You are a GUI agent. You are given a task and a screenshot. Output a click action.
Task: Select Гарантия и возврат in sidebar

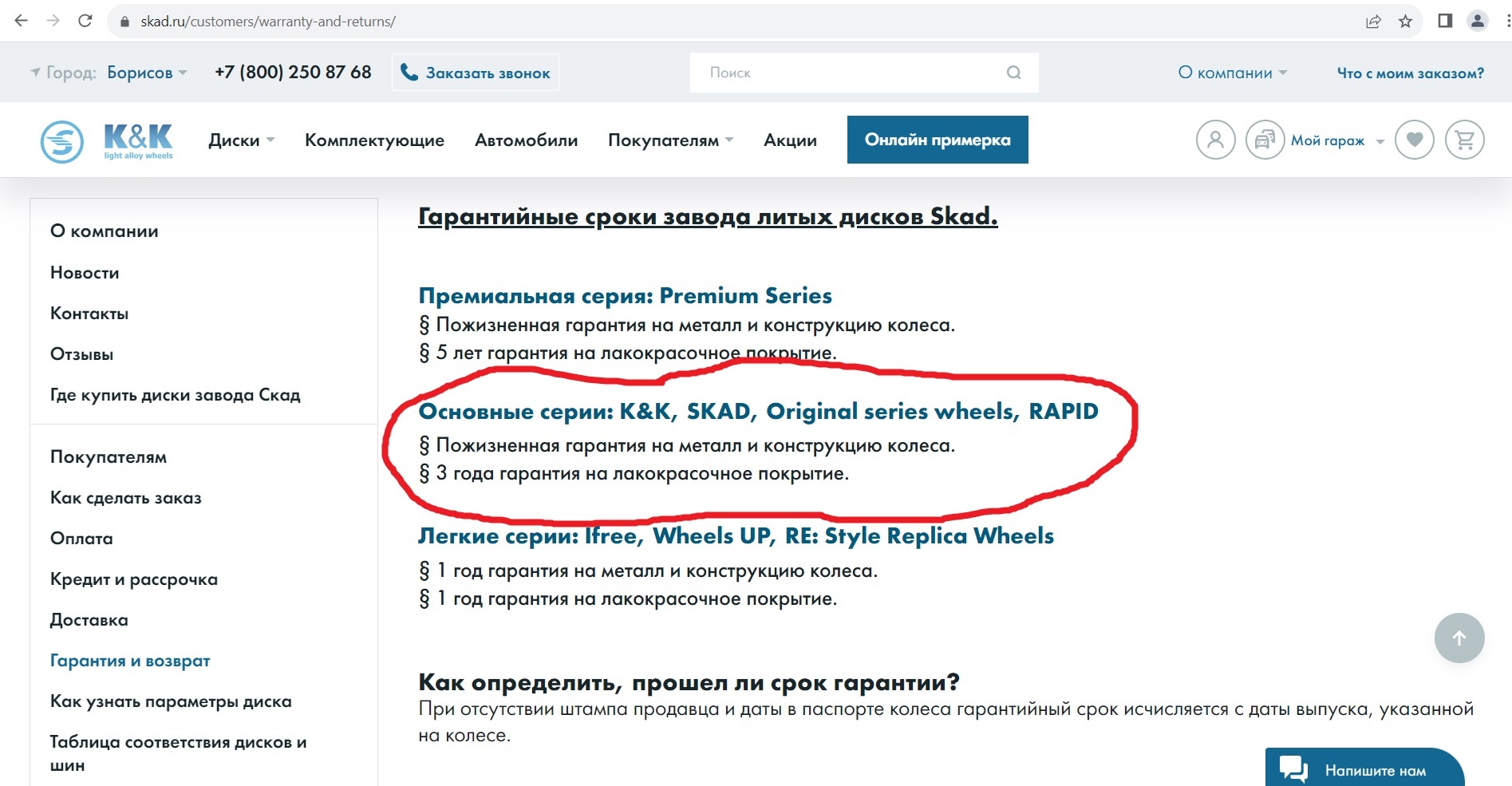[x=130, y=661]
